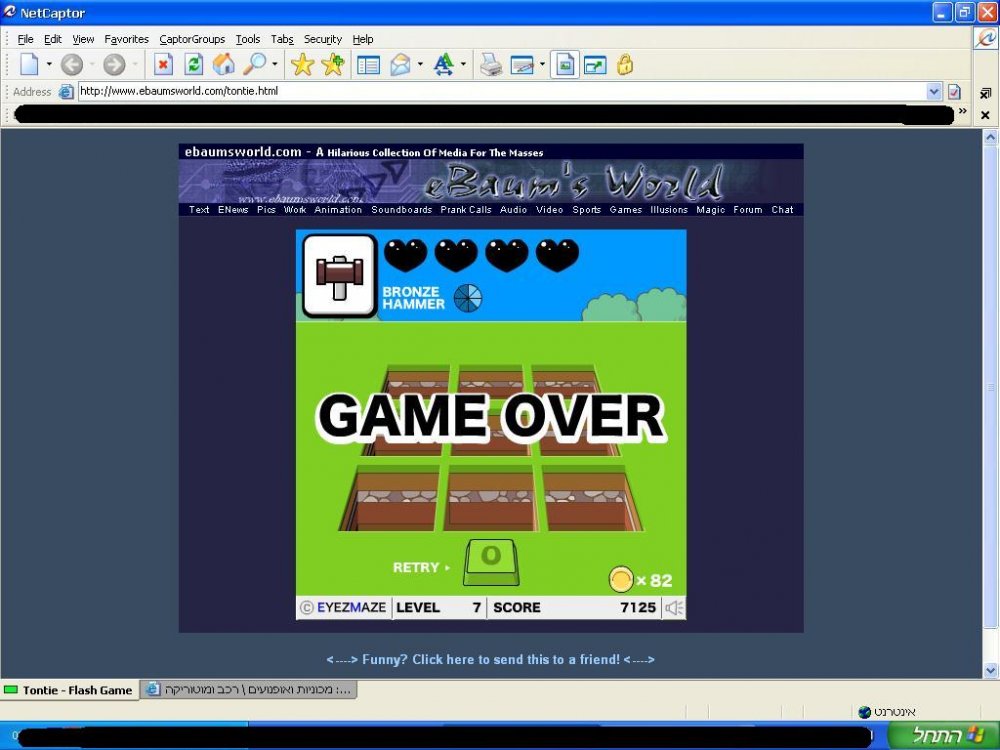The height and width of the screenshot is (750, 1000).
Task: Expand the links bar overflow chevron
Action: tap(962, 111)
